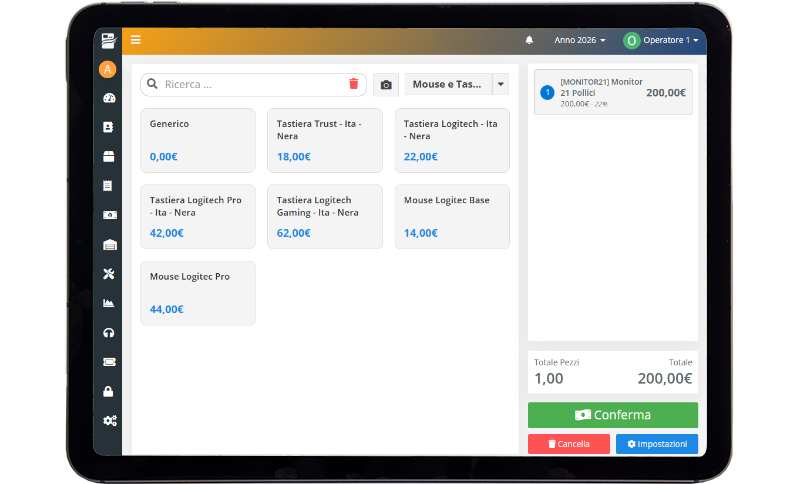Click the green Conferma button
The height and width of the screenshot is (484, 800).
(x=613, y=415)
